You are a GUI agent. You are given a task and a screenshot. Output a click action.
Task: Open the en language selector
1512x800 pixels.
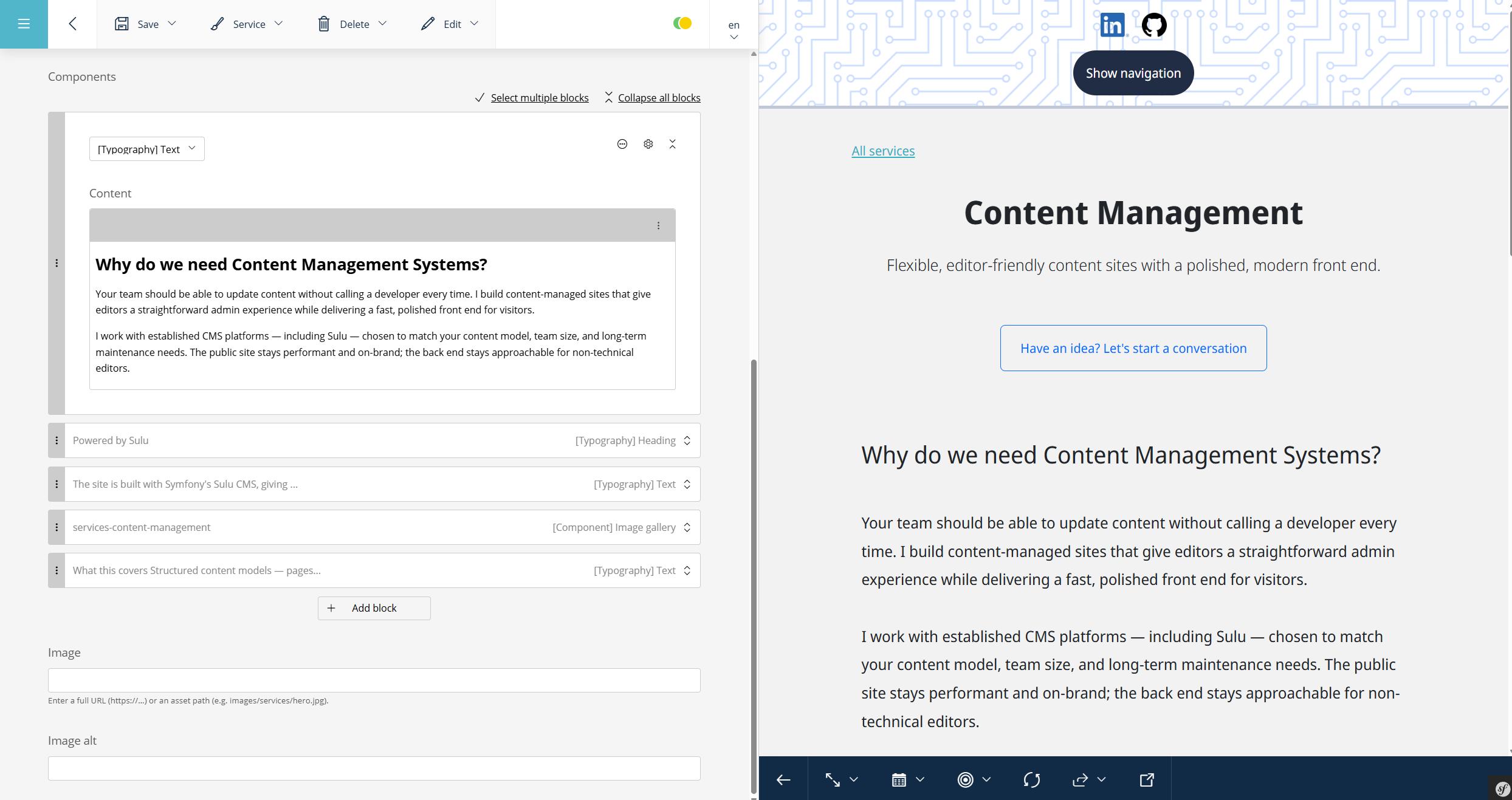pos(734,29)
